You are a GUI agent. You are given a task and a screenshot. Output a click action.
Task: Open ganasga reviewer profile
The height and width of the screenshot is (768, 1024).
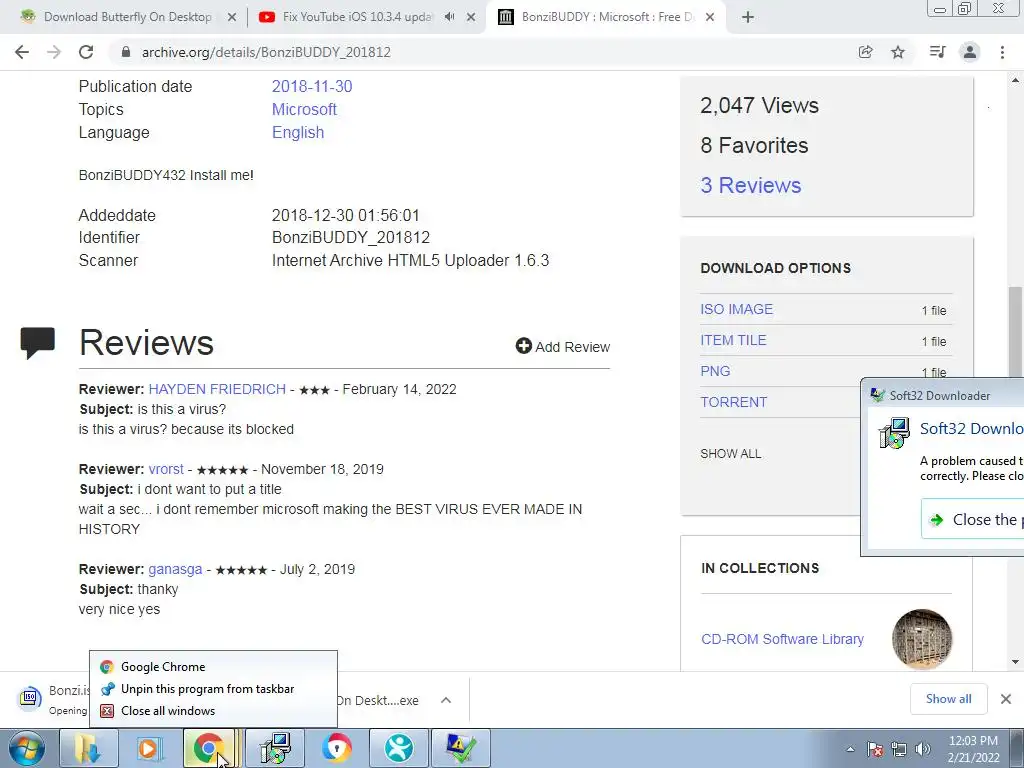pyautogui.click(x=175, y=569)
